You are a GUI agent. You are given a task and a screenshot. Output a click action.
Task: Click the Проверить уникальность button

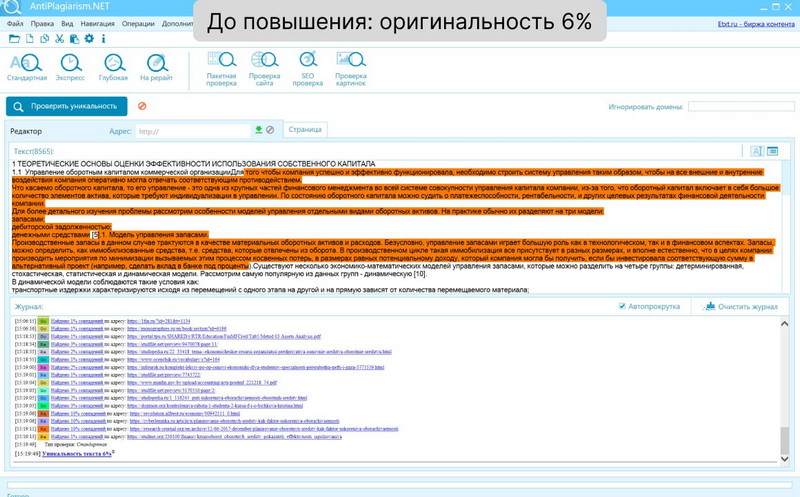tap(67, 106)
